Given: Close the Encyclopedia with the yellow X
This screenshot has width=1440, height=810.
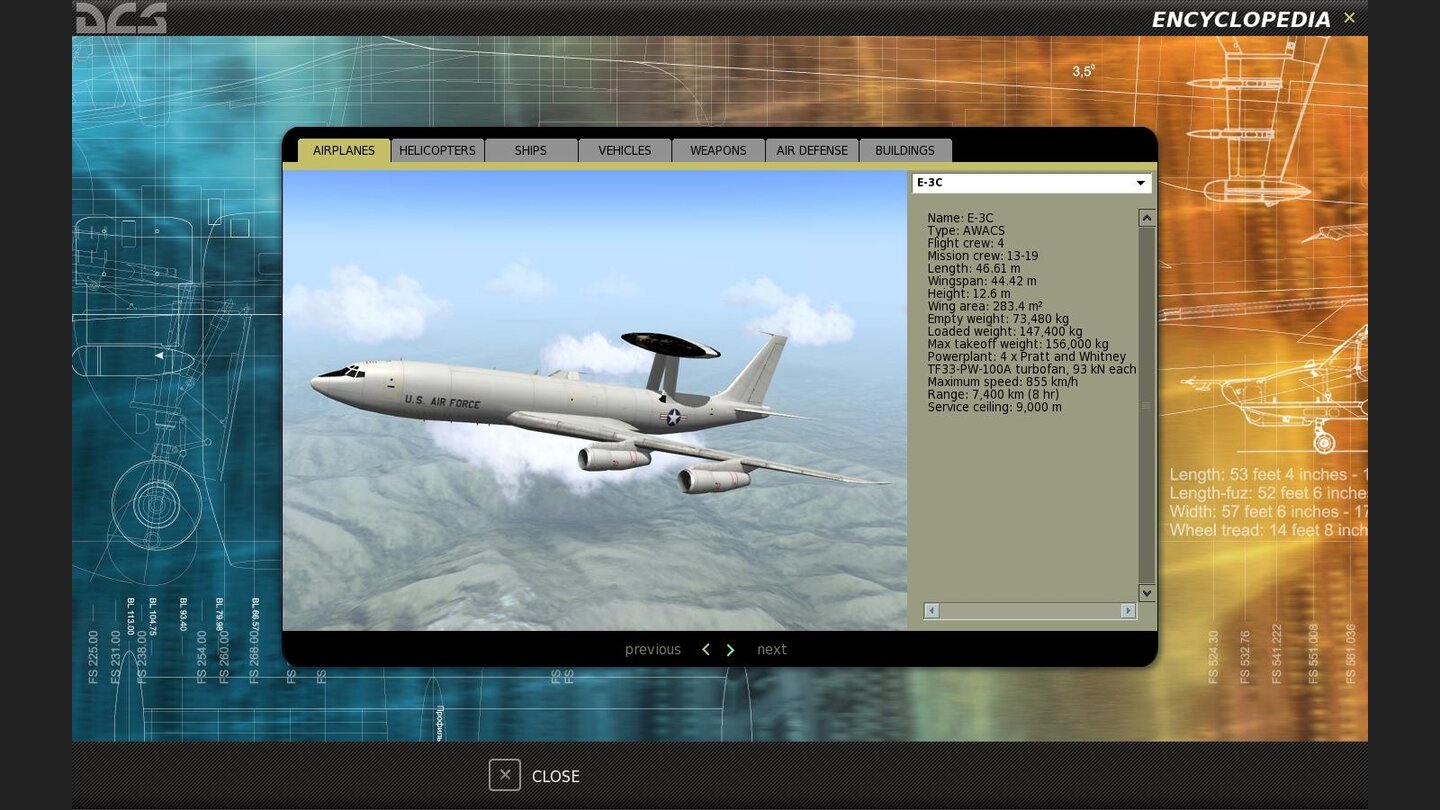Looking at the screenshot, I should (1349, 18).
